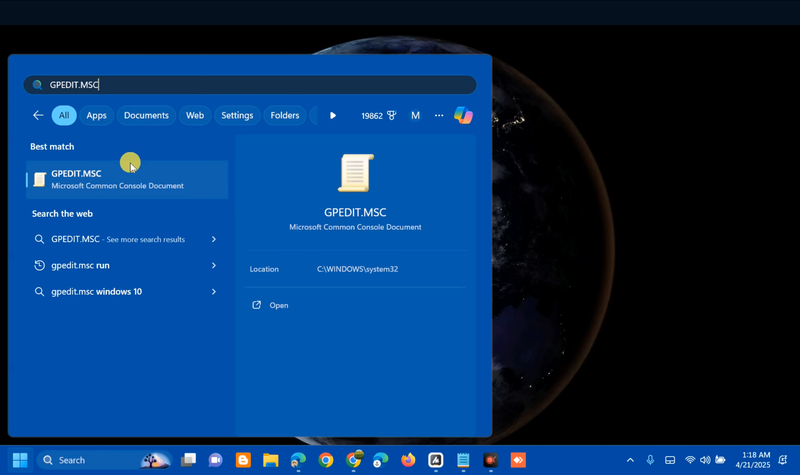Go back using the left arrow
This screenshot has width=800, height=475.
[x=38, y=115]
